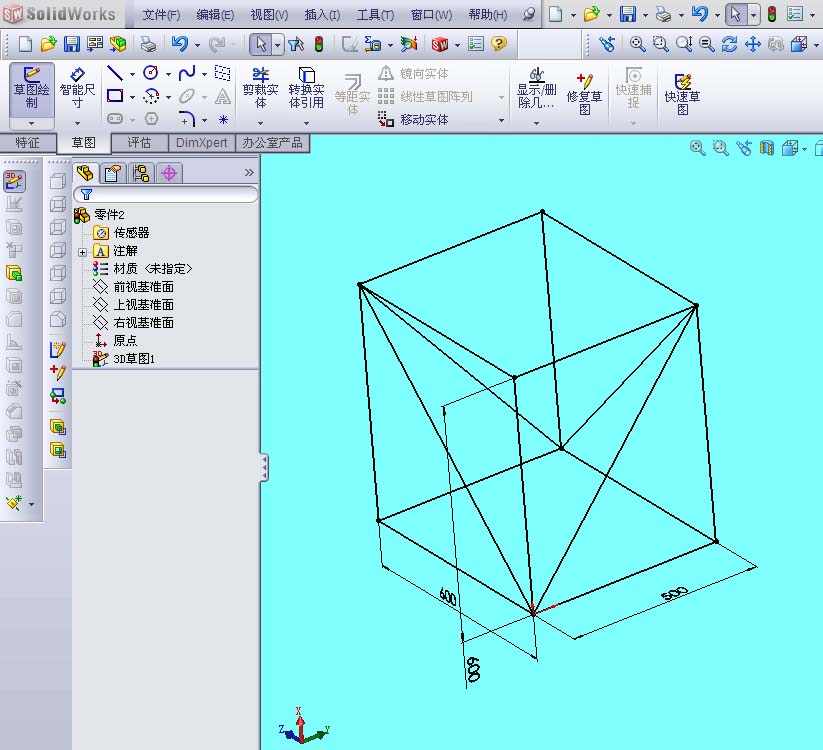Click the 快速草图 rapid sketch tool

point(682,94)
